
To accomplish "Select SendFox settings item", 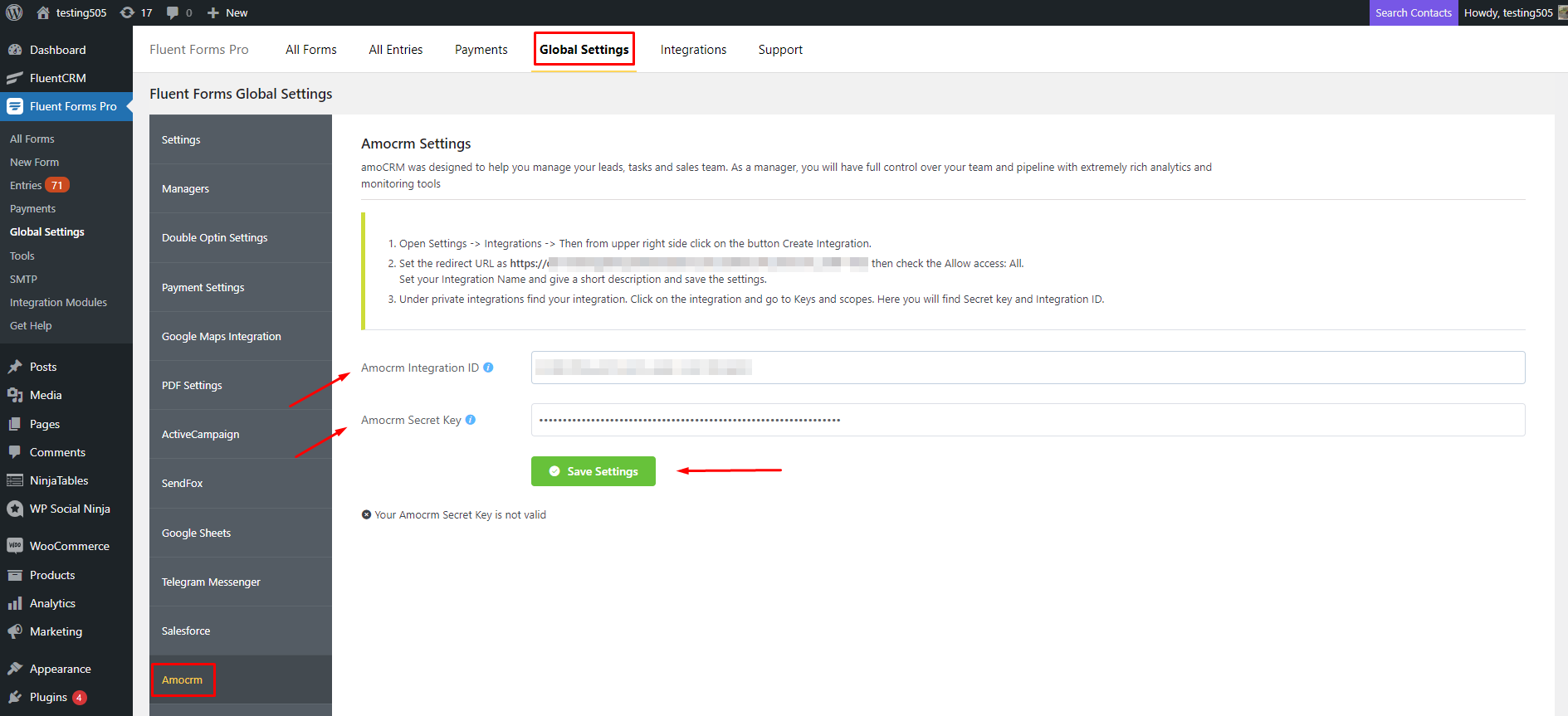I will coord(241,483).
